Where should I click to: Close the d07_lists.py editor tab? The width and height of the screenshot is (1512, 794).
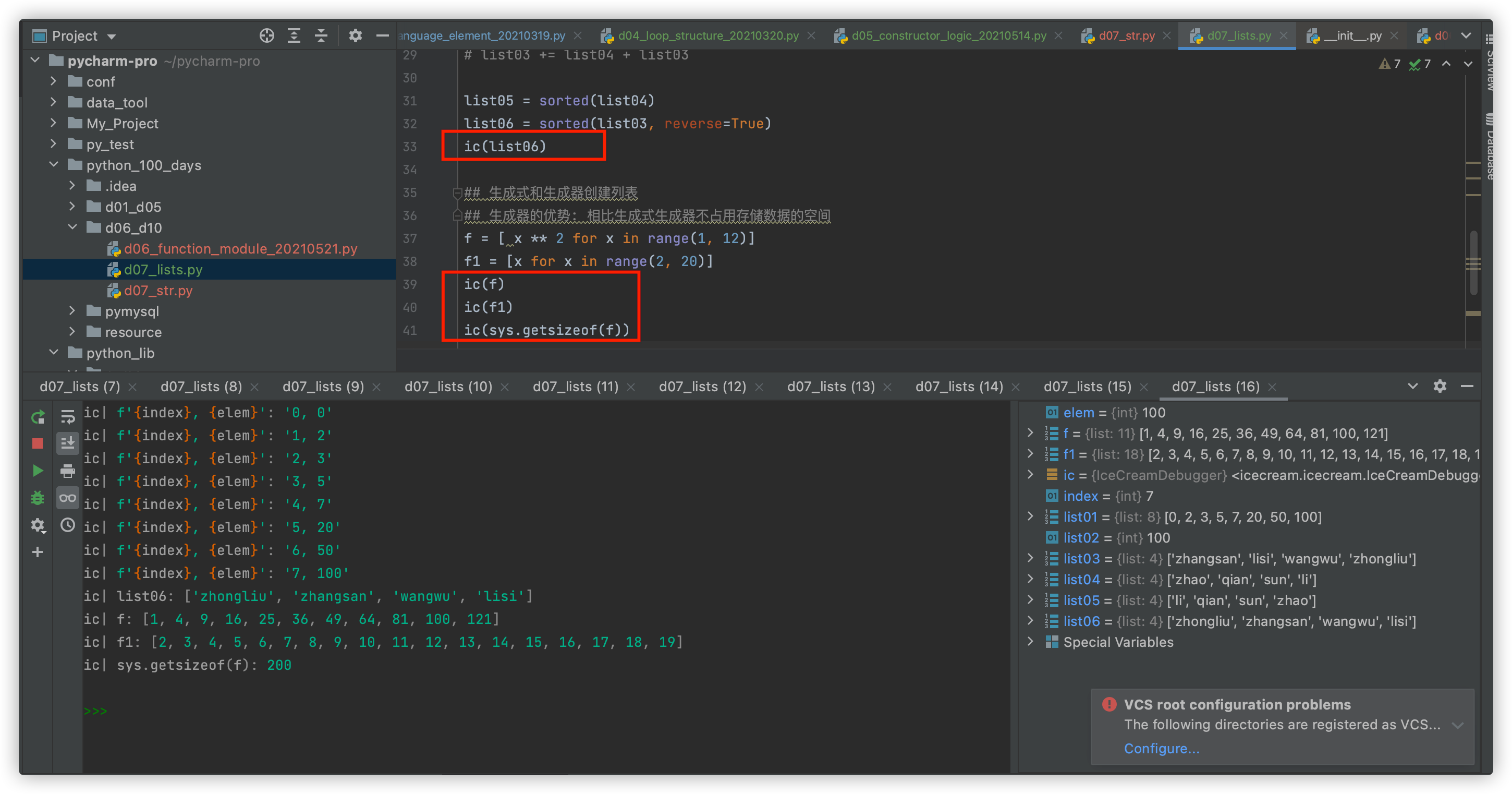(1284, 35)
